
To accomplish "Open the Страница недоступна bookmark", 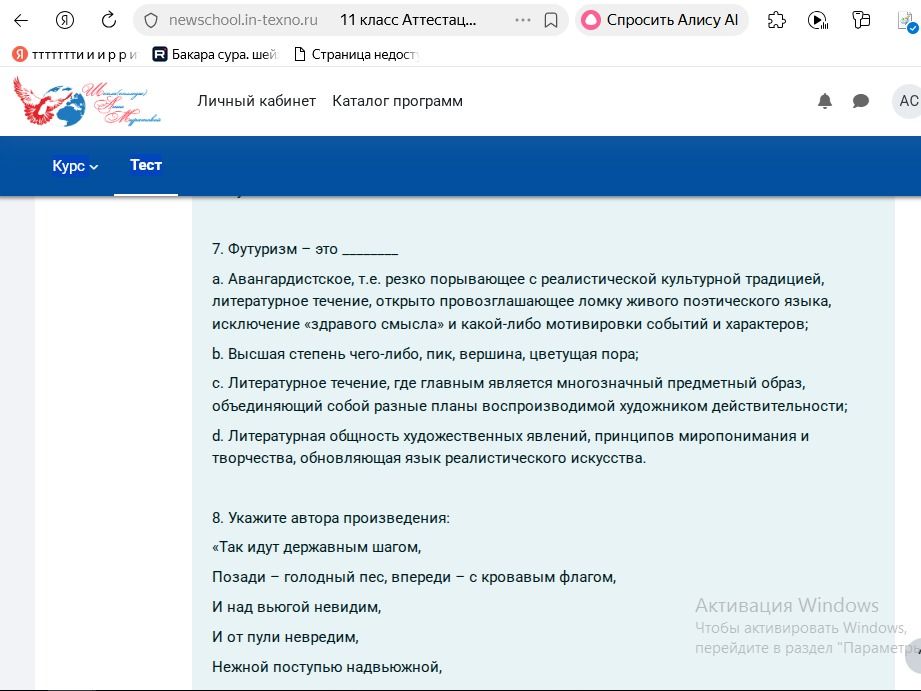I will coord(356,55).
